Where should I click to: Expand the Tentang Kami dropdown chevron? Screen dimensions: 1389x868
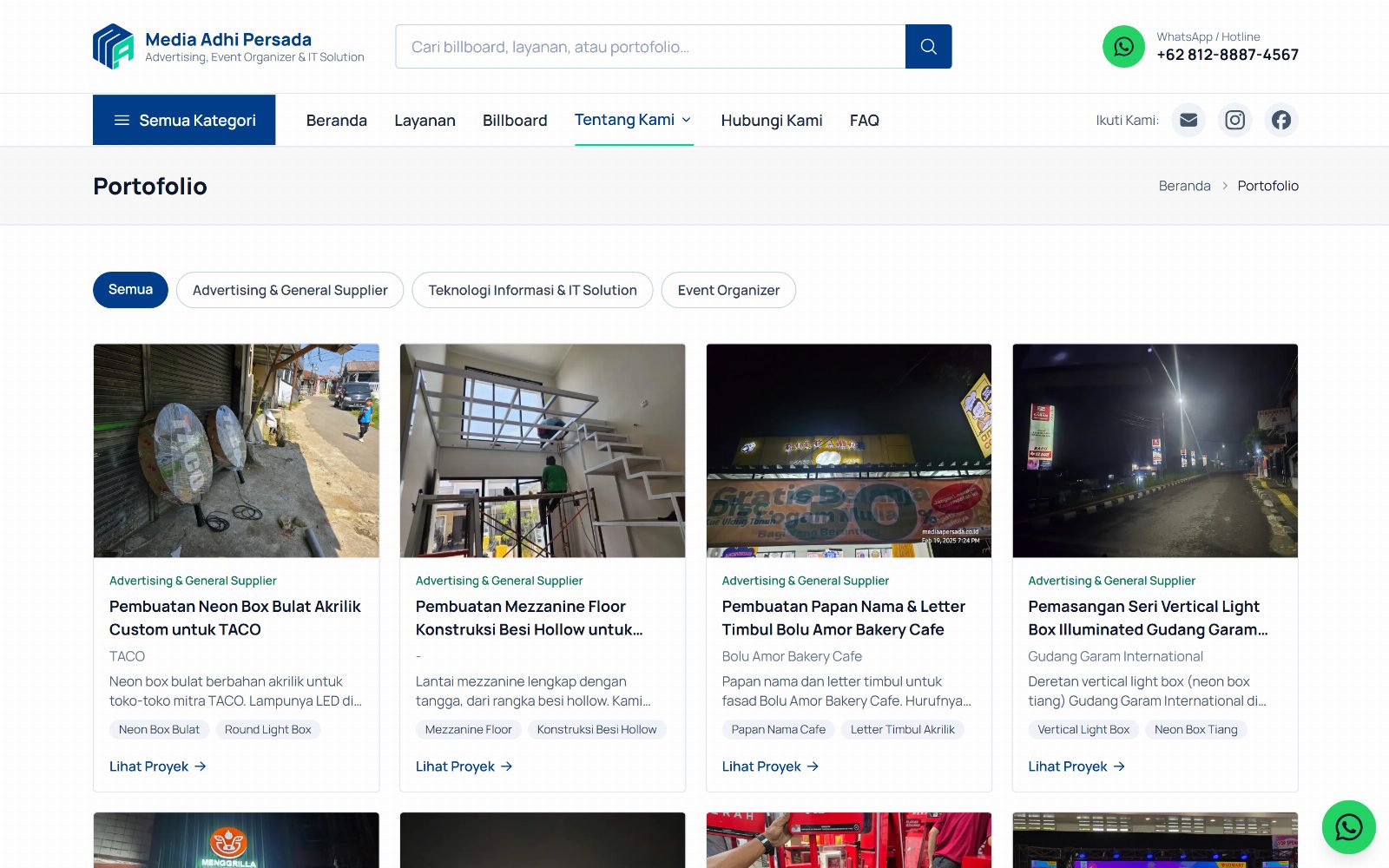(687, 120)
